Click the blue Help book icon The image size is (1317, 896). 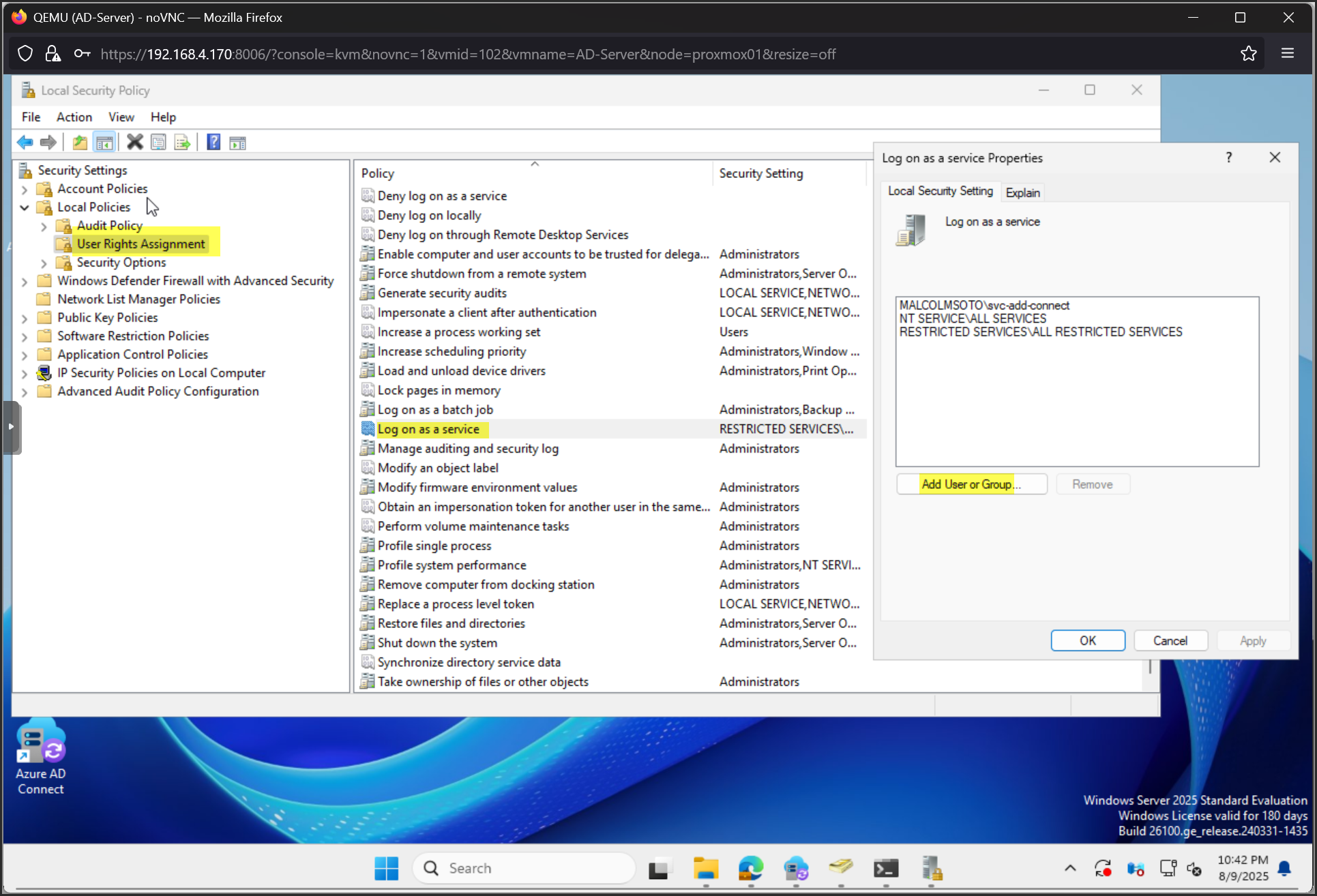pyautogui.click(x=213, y=143)
